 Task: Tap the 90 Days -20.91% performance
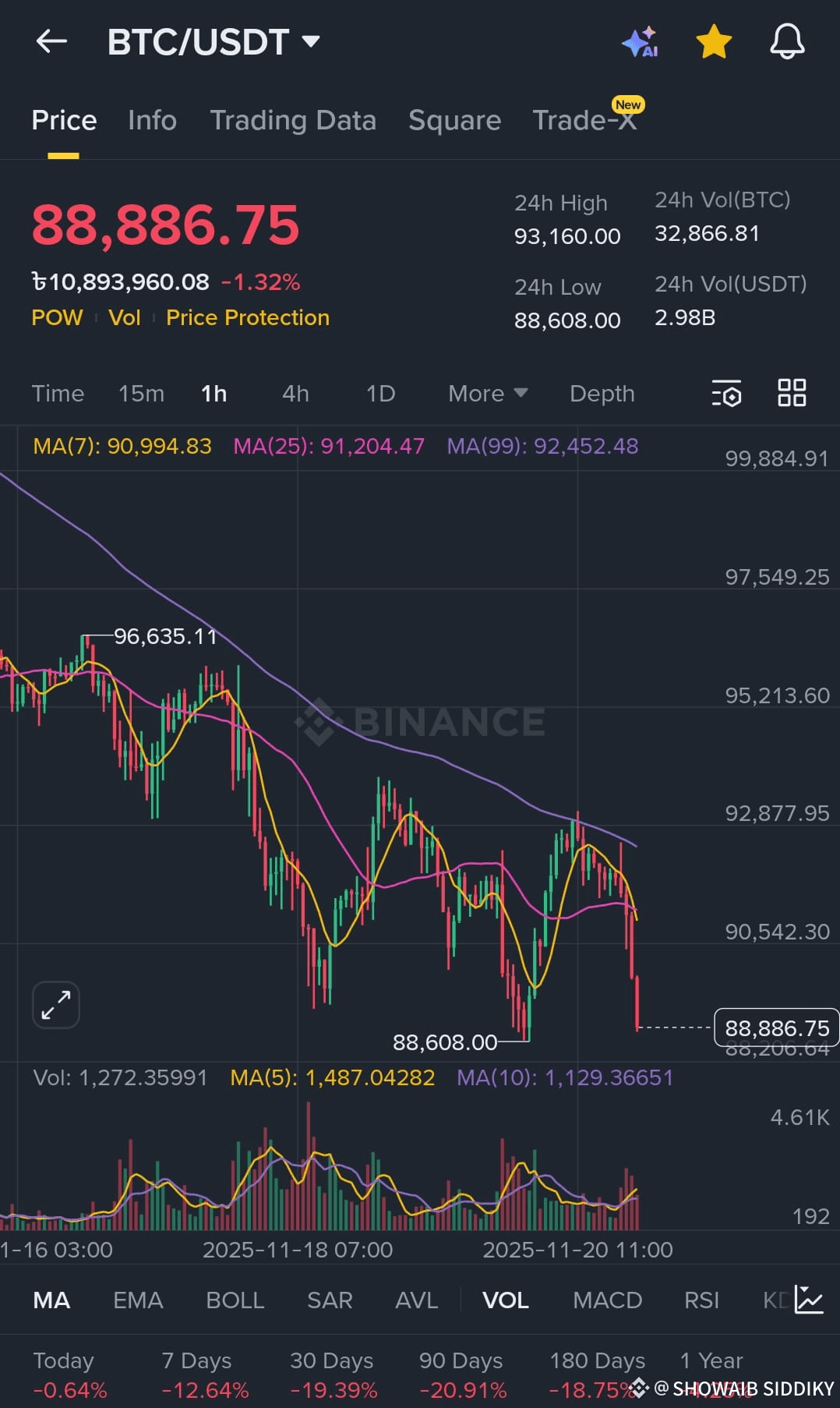pyautogui.click(x=463, y=1375)
